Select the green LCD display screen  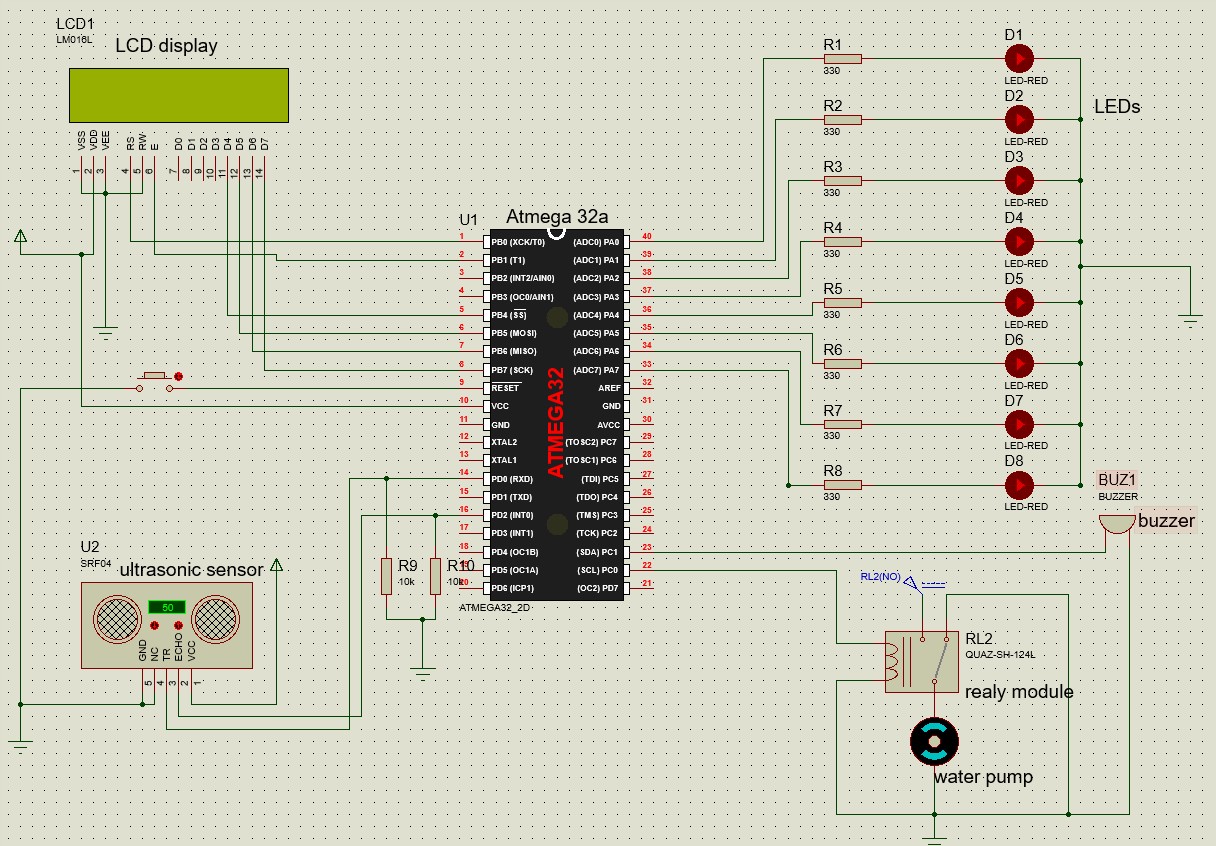click(x=179, y=93)
